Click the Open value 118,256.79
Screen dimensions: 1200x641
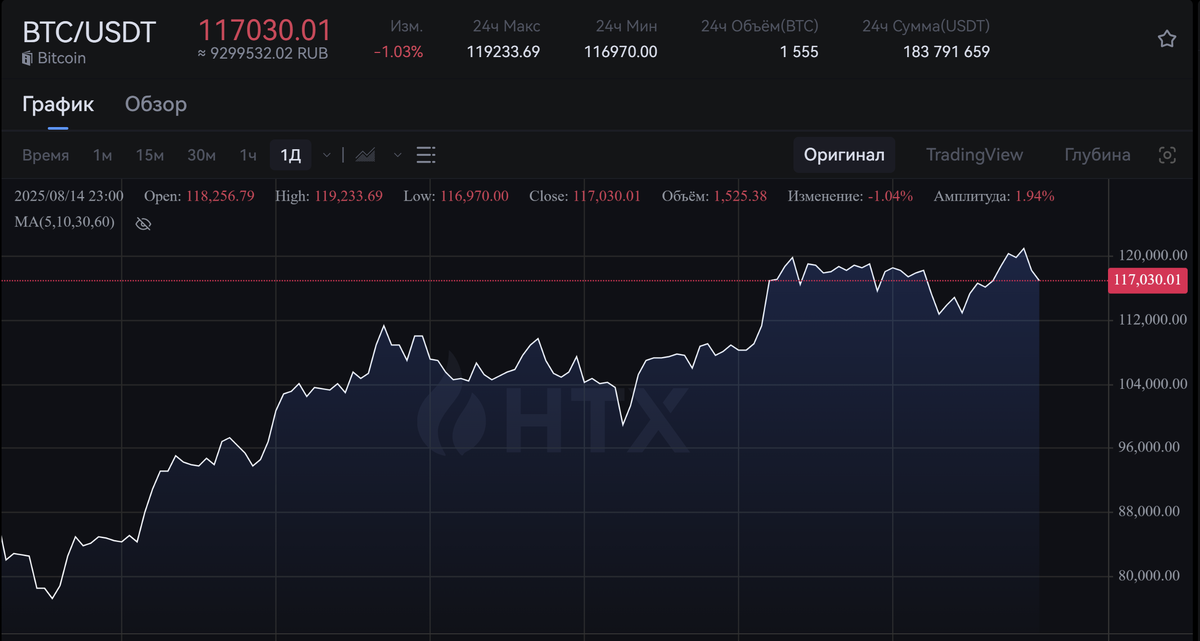[220, 196]
